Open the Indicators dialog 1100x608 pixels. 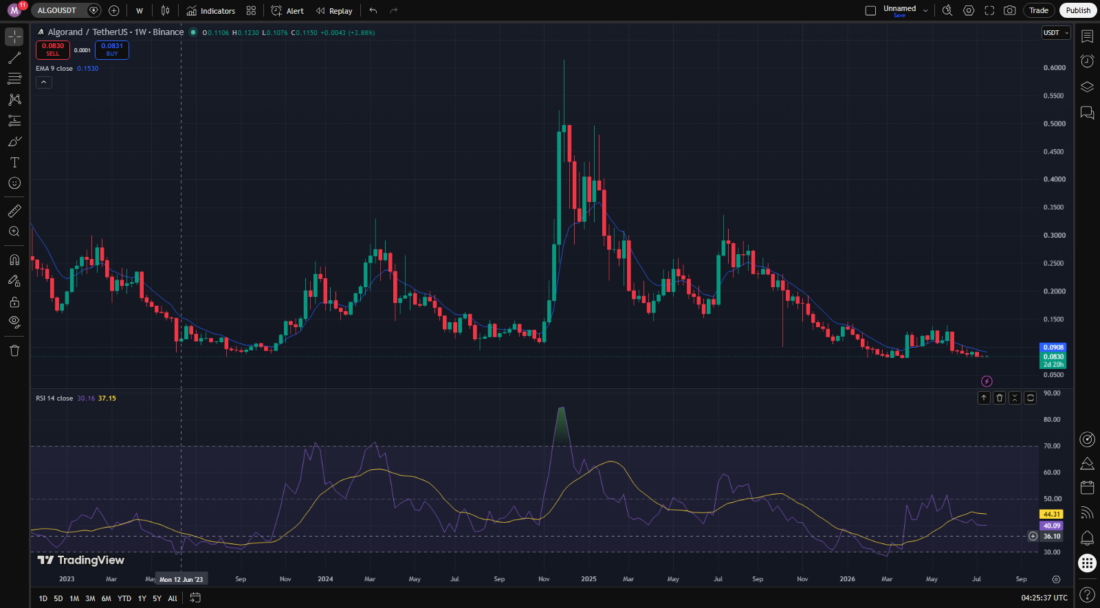[x=210, y=11]
